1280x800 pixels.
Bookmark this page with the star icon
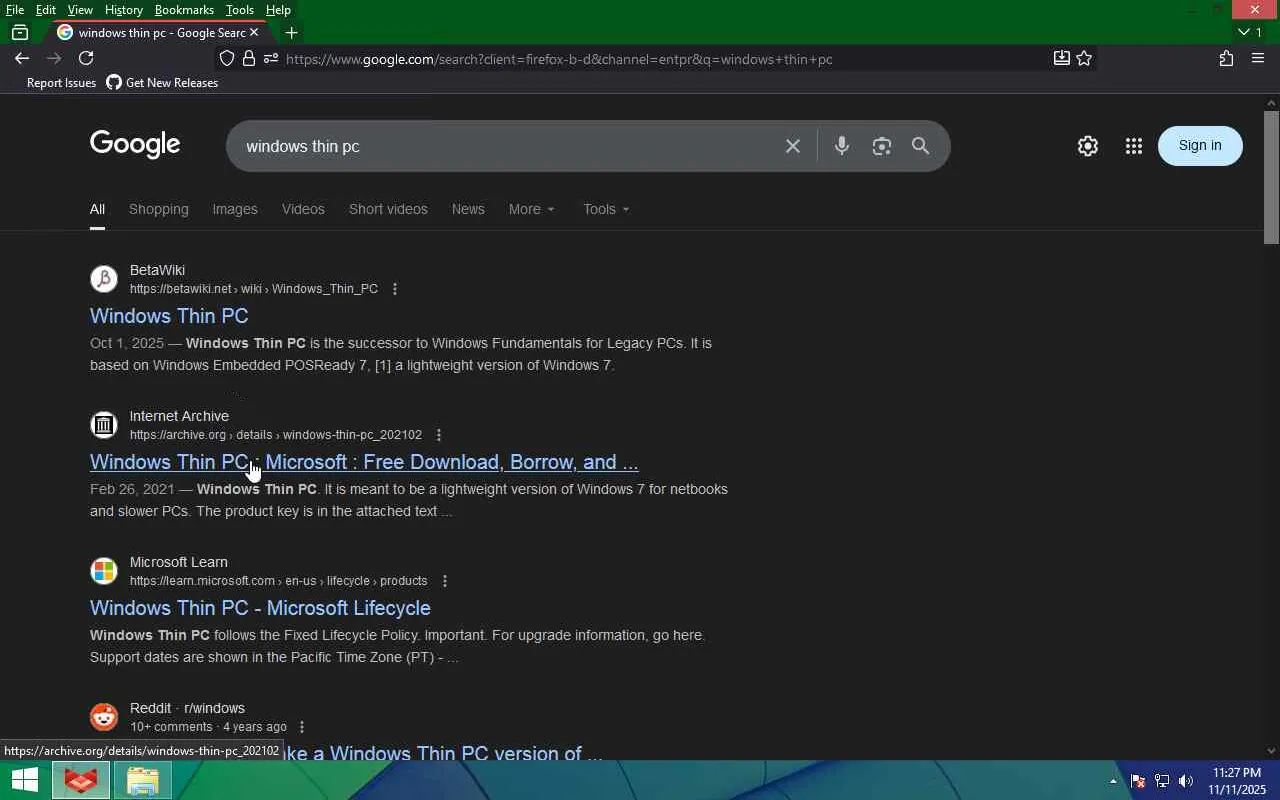coord(1084,59)
